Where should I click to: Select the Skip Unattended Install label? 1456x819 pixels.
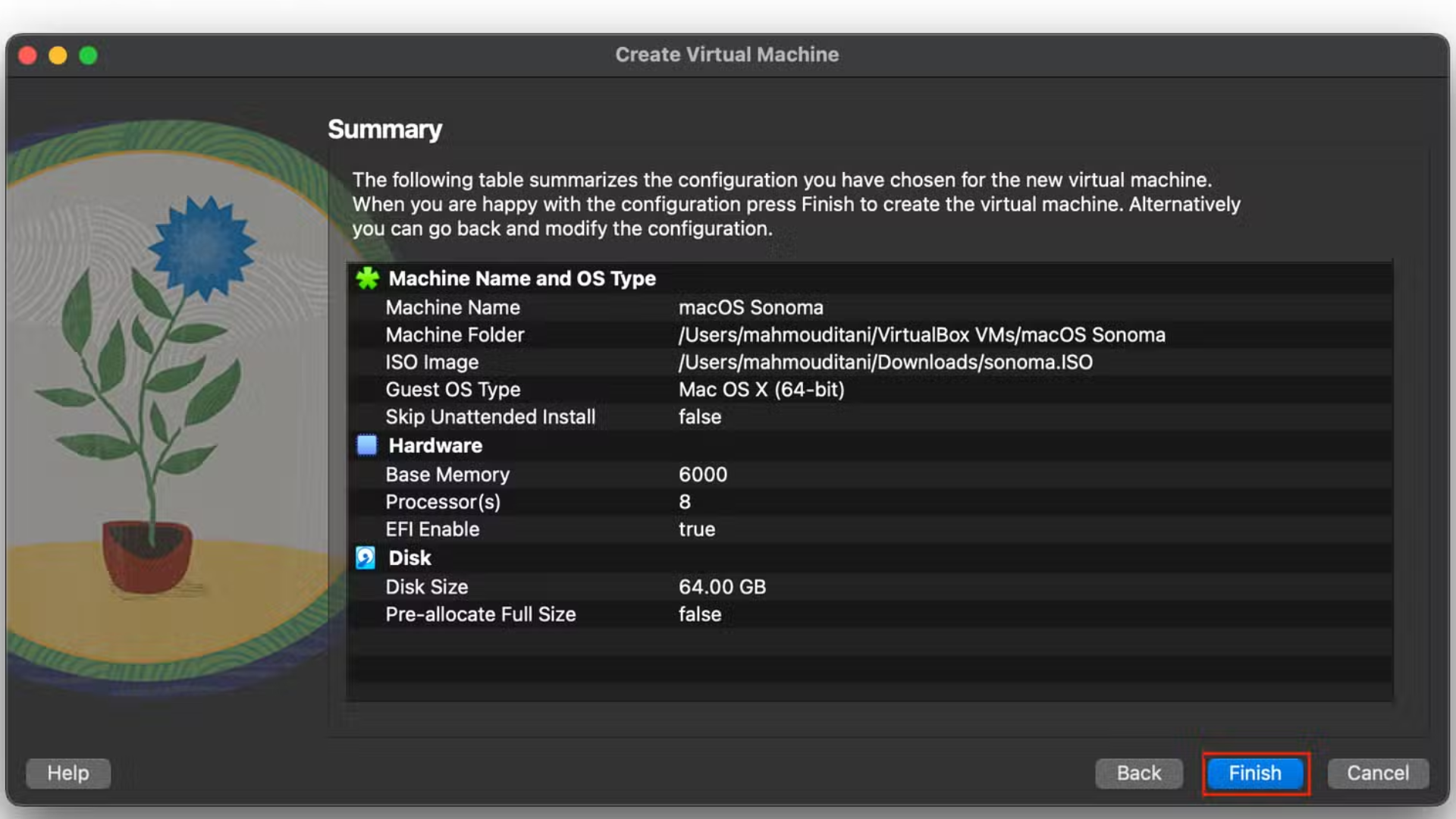491,416
